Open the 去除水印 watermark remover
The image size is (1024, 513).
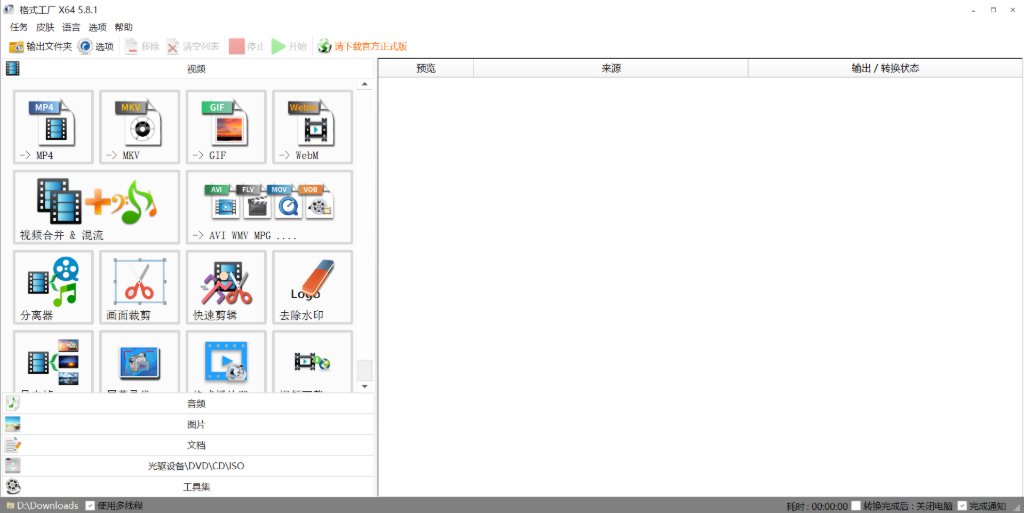[x=312, y=287]
